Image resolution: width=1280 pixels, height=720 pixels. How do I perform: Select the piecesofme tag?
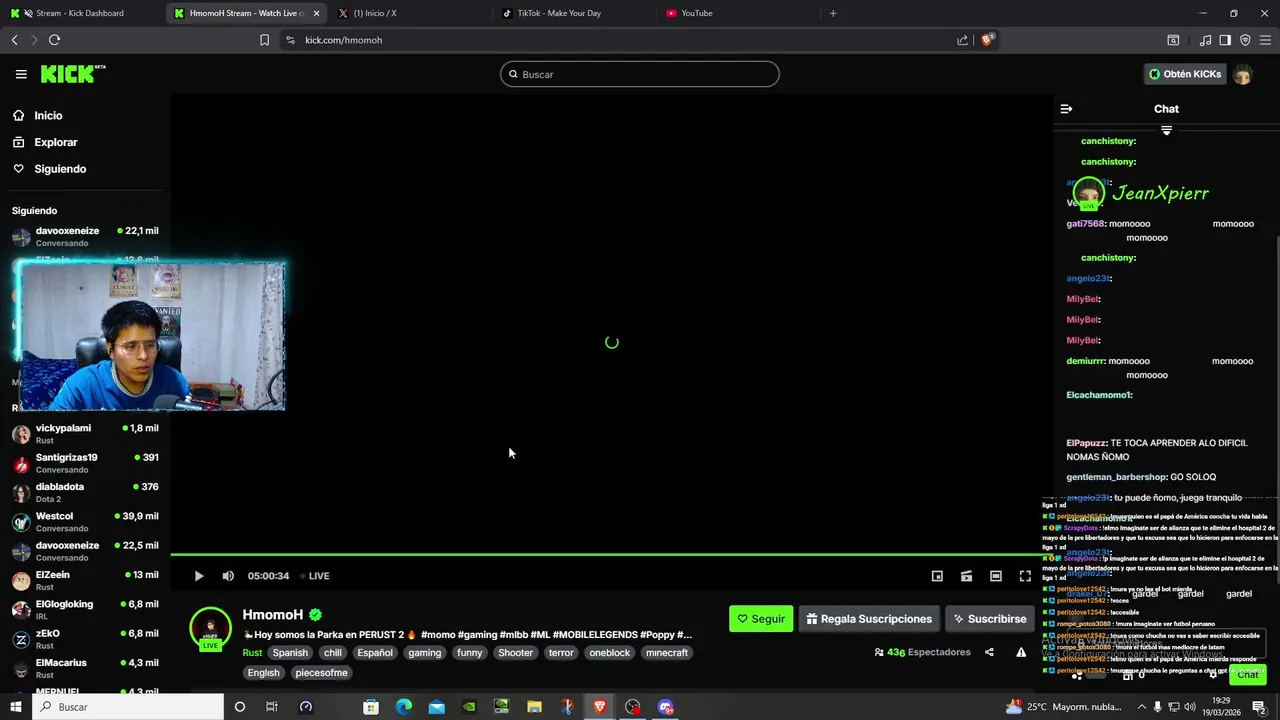[x=322, y=673]
